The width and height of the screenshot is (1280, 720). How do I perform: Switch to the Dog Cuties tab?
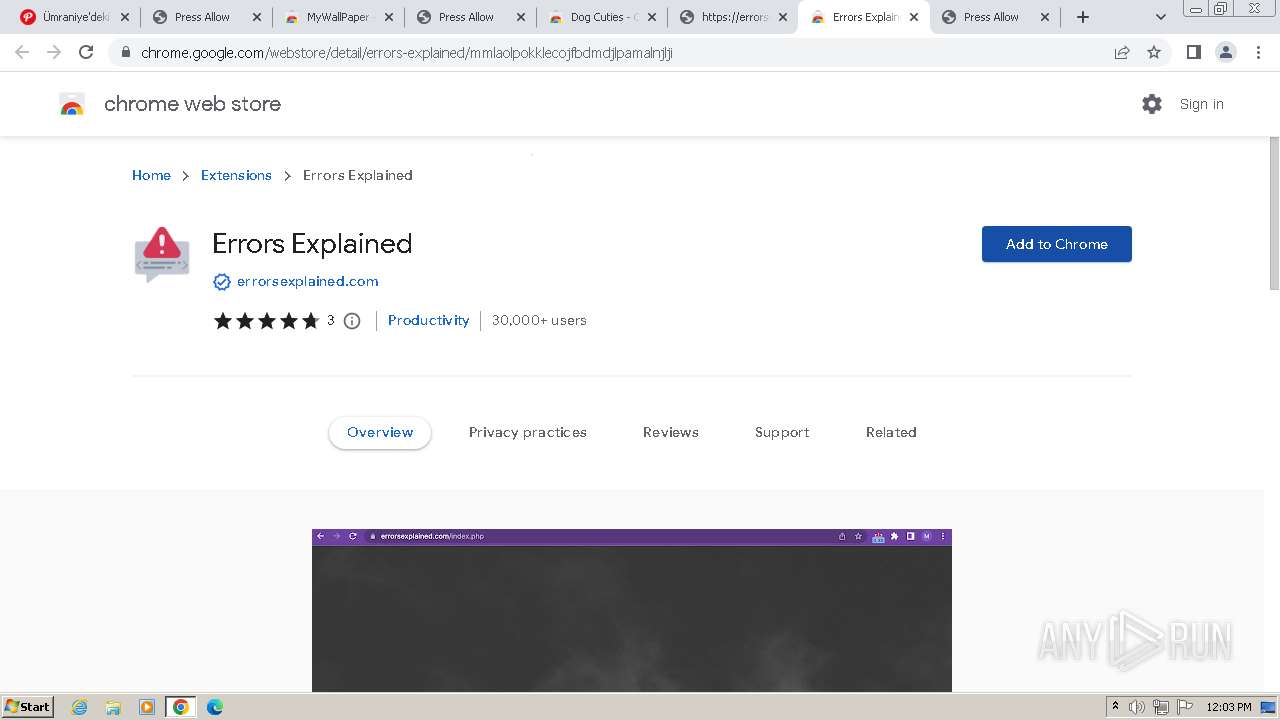pos(602,17)
